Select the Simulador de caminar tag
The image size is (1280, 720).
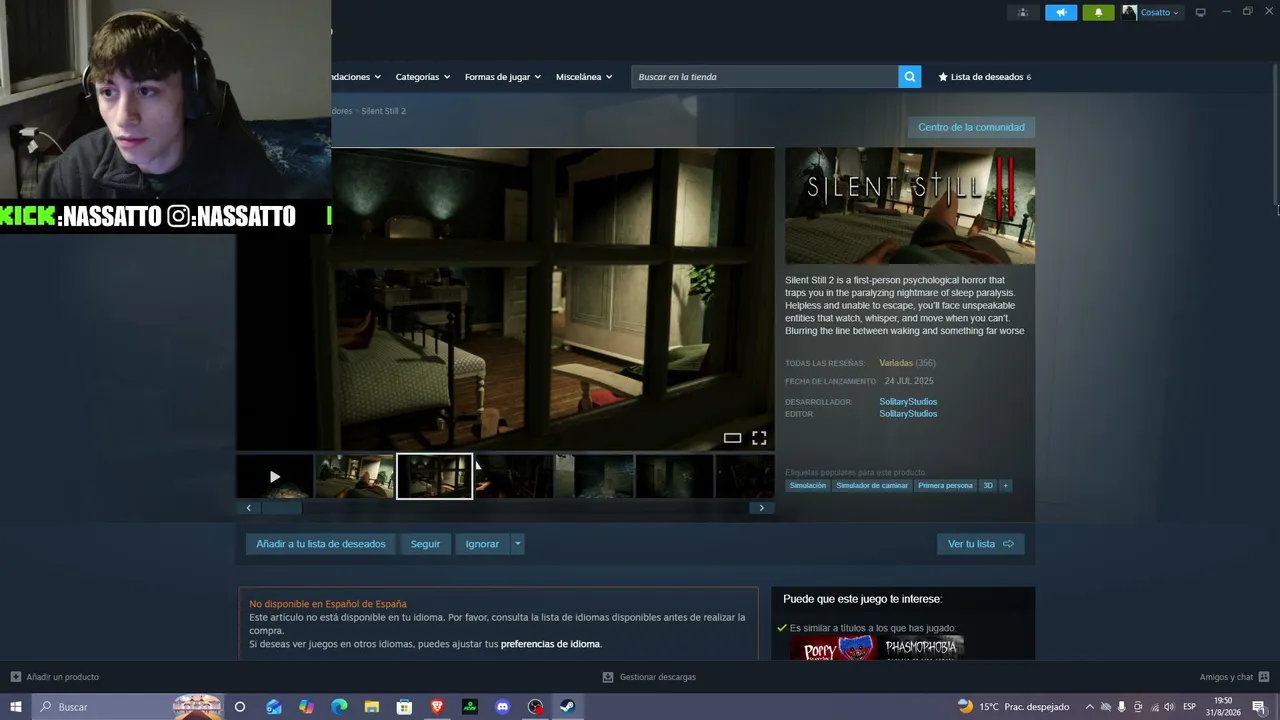click(872, 486)
